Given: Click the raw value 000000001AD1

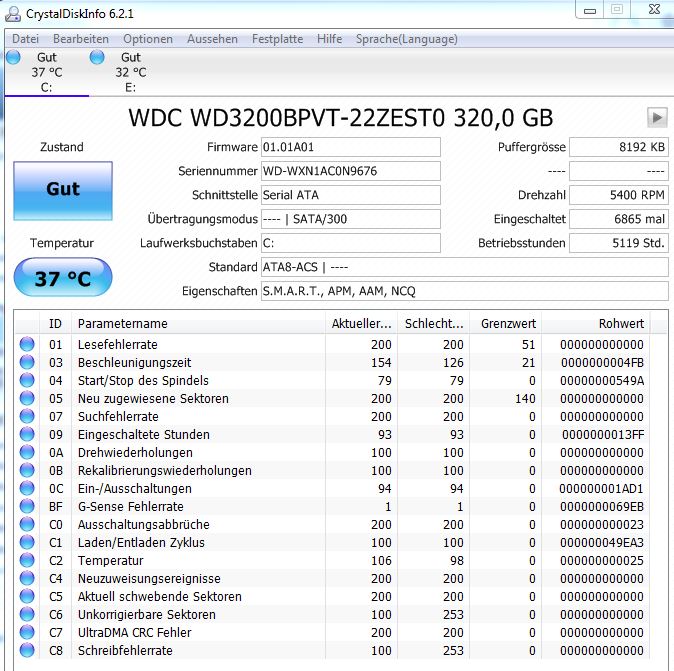Looking at the screenshot, I should [601, 489].
